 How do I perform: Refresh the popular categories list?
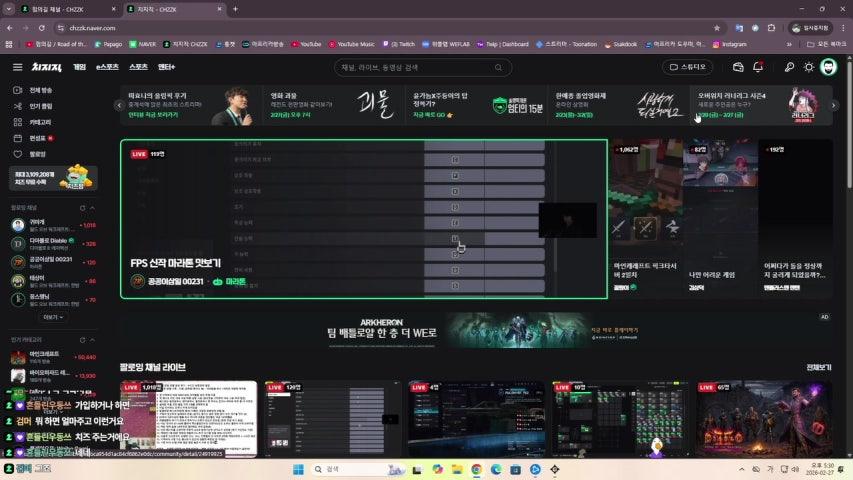point(82,340)
